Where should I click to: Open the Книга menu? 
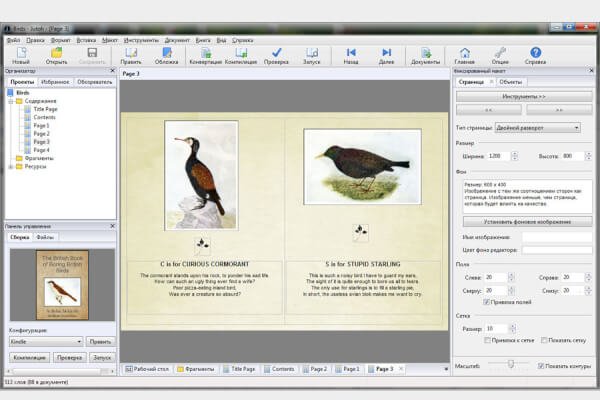click(x=203, y=40)
